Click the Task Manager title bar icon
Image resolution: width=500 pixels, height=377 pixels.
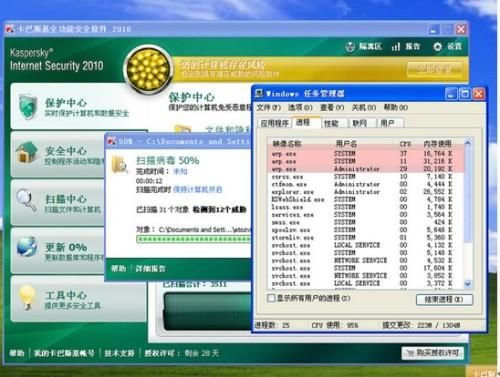[259, 94]
